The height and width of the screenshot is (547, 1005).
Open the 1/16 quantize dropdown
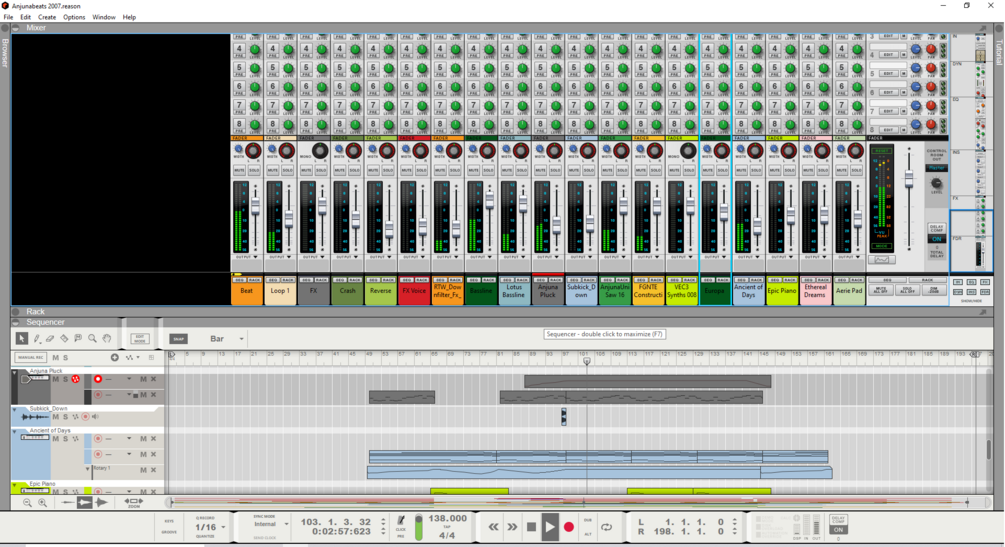(x=223, y=527)
